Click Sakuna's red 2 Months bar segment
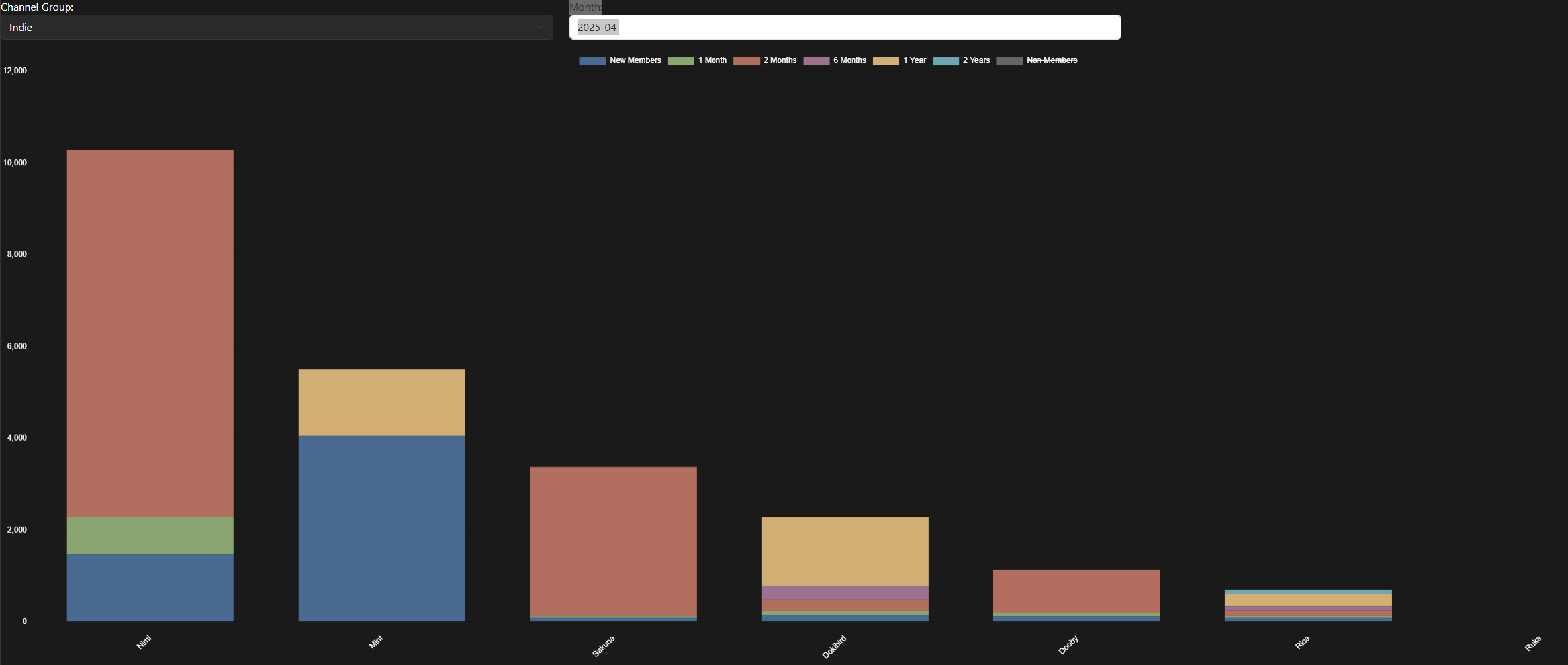The width and height of the screenshot is (1568, 665). (614, 541)
